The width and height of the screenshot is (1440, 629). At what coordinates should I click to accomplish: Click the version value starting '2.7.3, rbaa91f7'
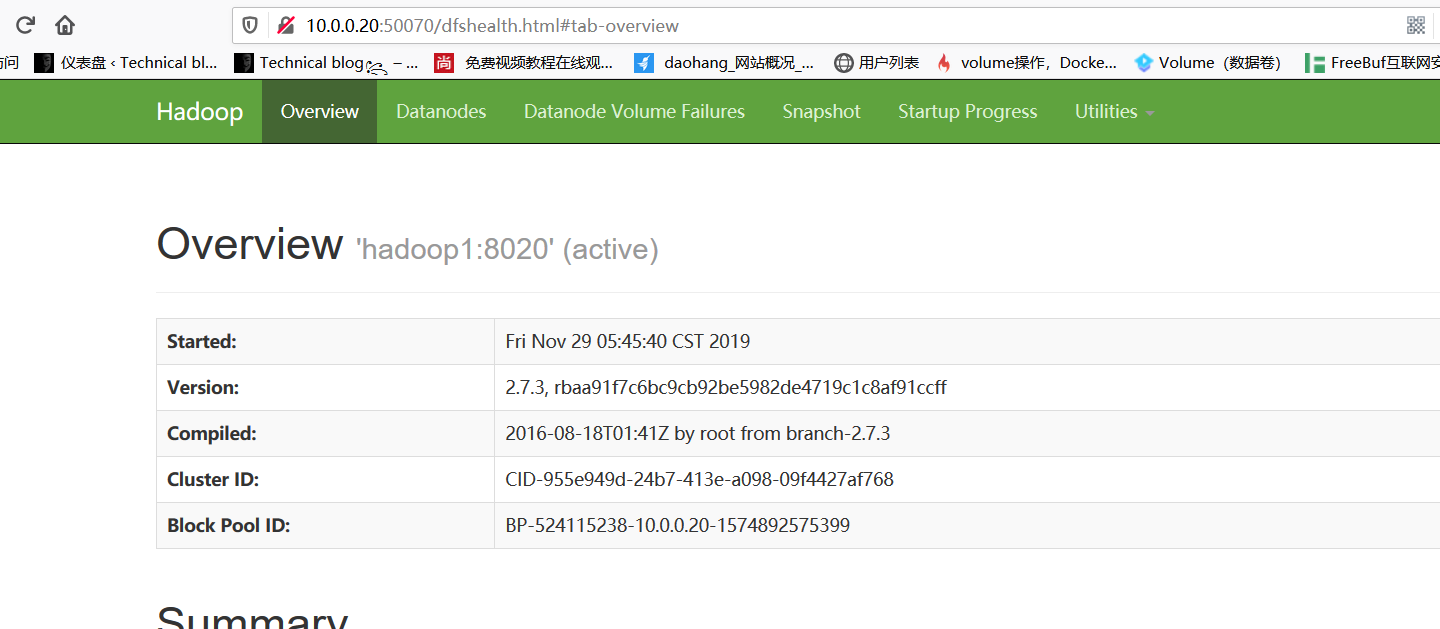[726, 388]
